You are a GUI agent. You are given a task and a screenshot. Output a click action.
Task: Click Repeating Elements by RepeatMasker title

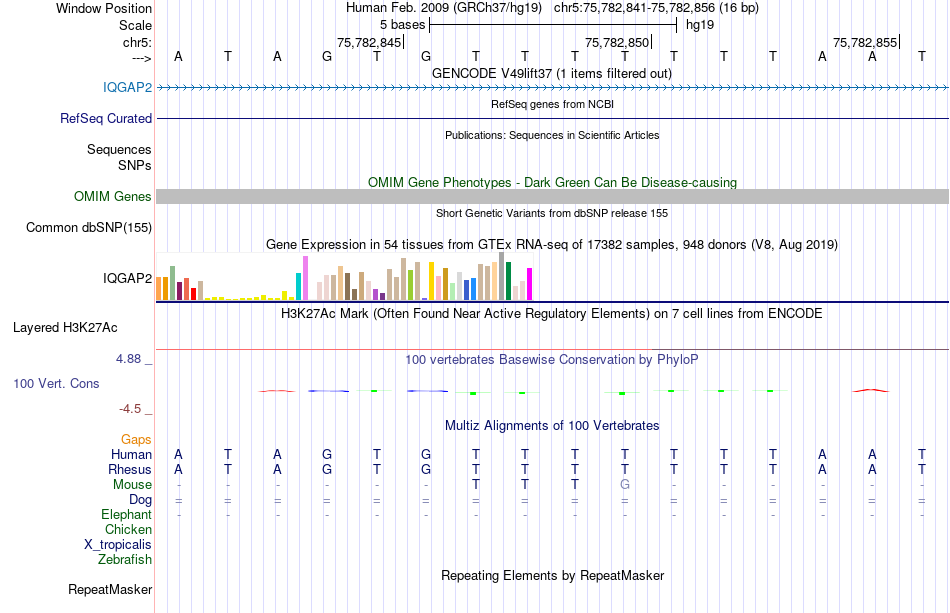(553, 575)
